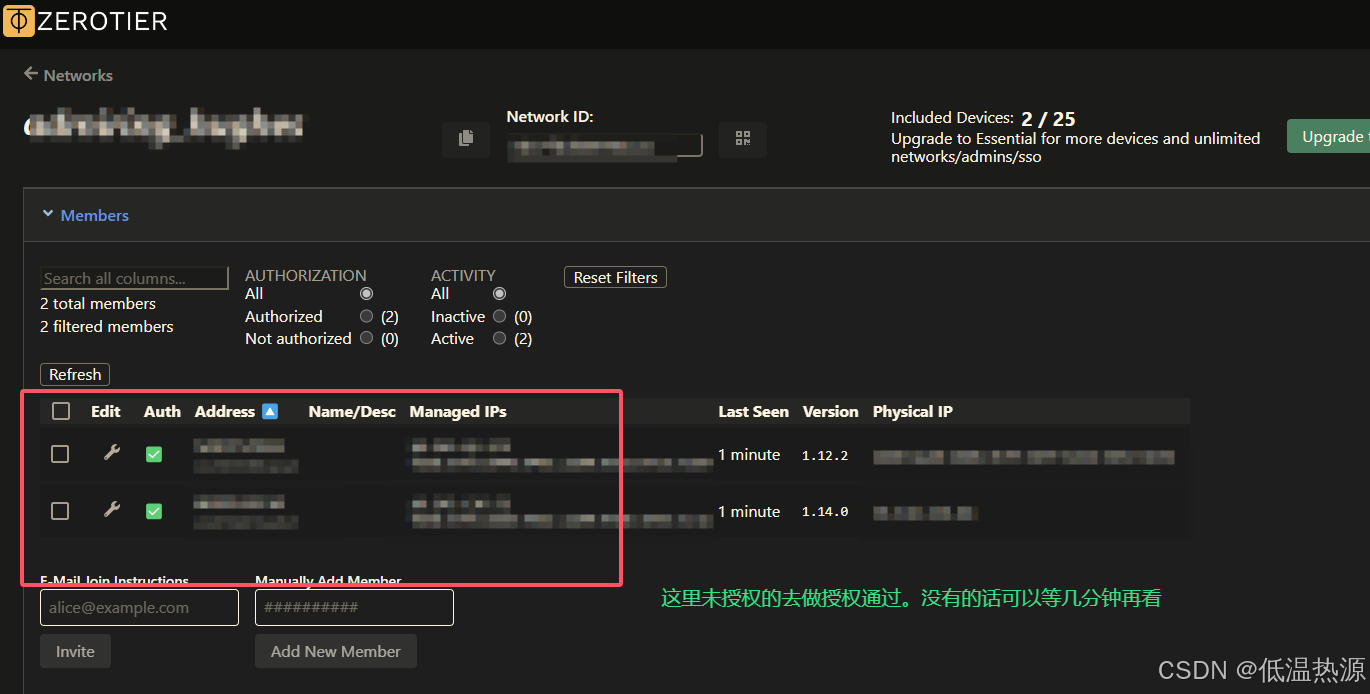Focus the Manually Add Member ID field
Image resolution: width=1370 pixels, height=694 pixels.
click(354, 607)
